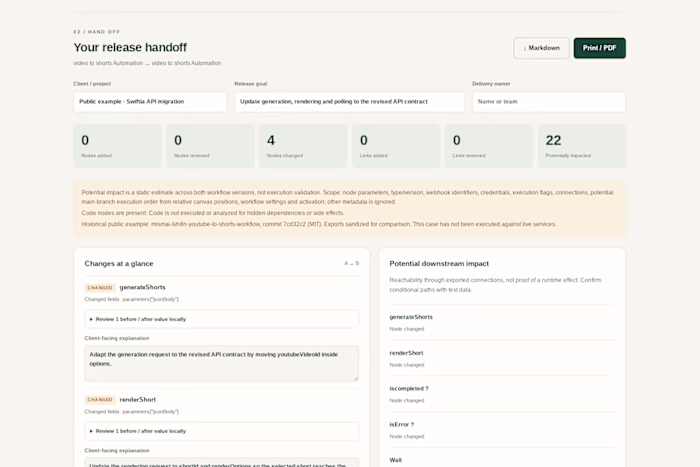The width and height of the screenshot is (700, 467).
Task: Select the Potentially impacted stat card
Action: click(582, 146)
